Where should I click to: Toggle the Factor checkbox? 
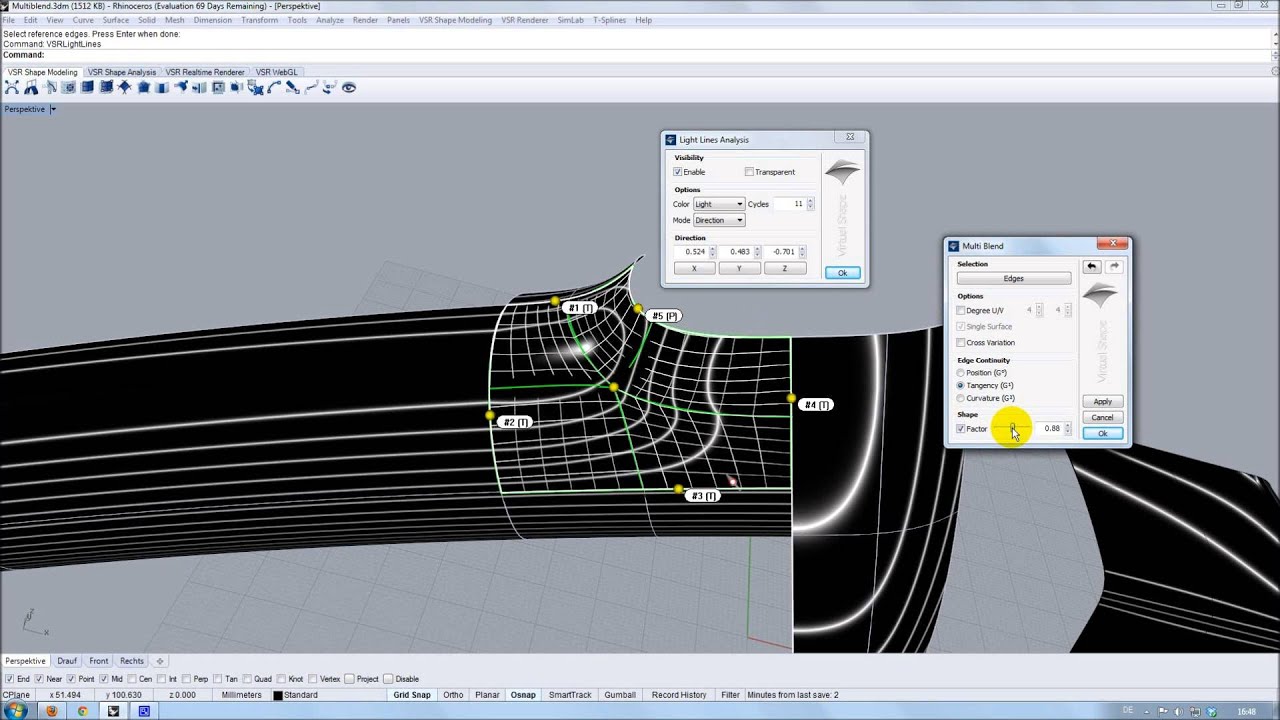coord(961,429)
